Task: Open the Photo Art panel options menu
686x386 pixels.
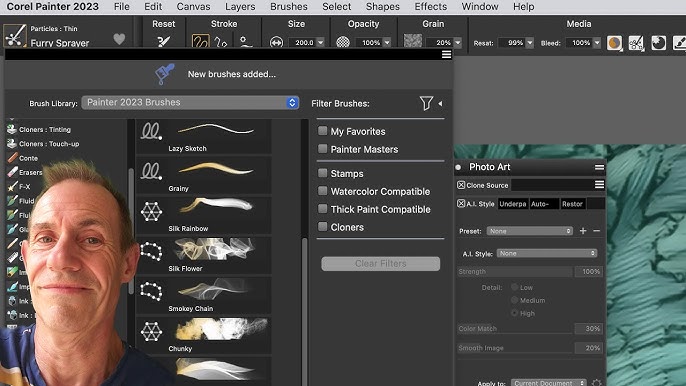Action: click(599, 167)
